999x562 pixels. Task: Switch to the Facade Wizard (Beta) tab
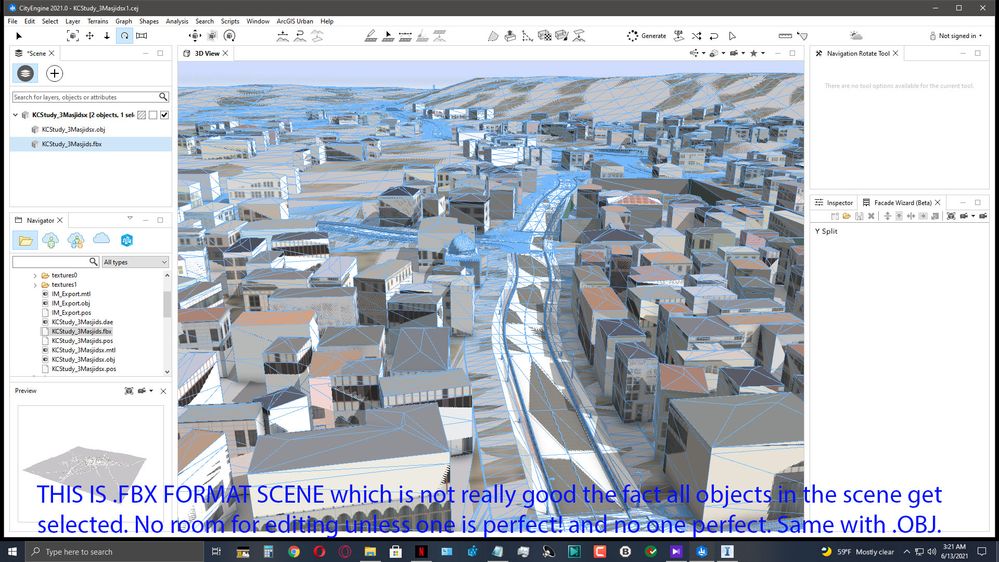pyautogui.click(x=901, y=203)
